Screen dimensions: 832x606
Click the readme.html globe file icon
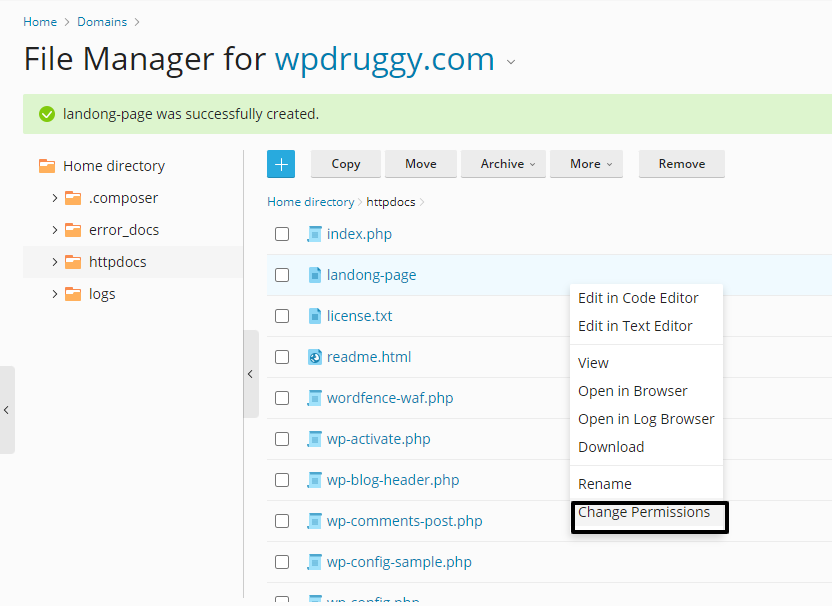point(314,357)
